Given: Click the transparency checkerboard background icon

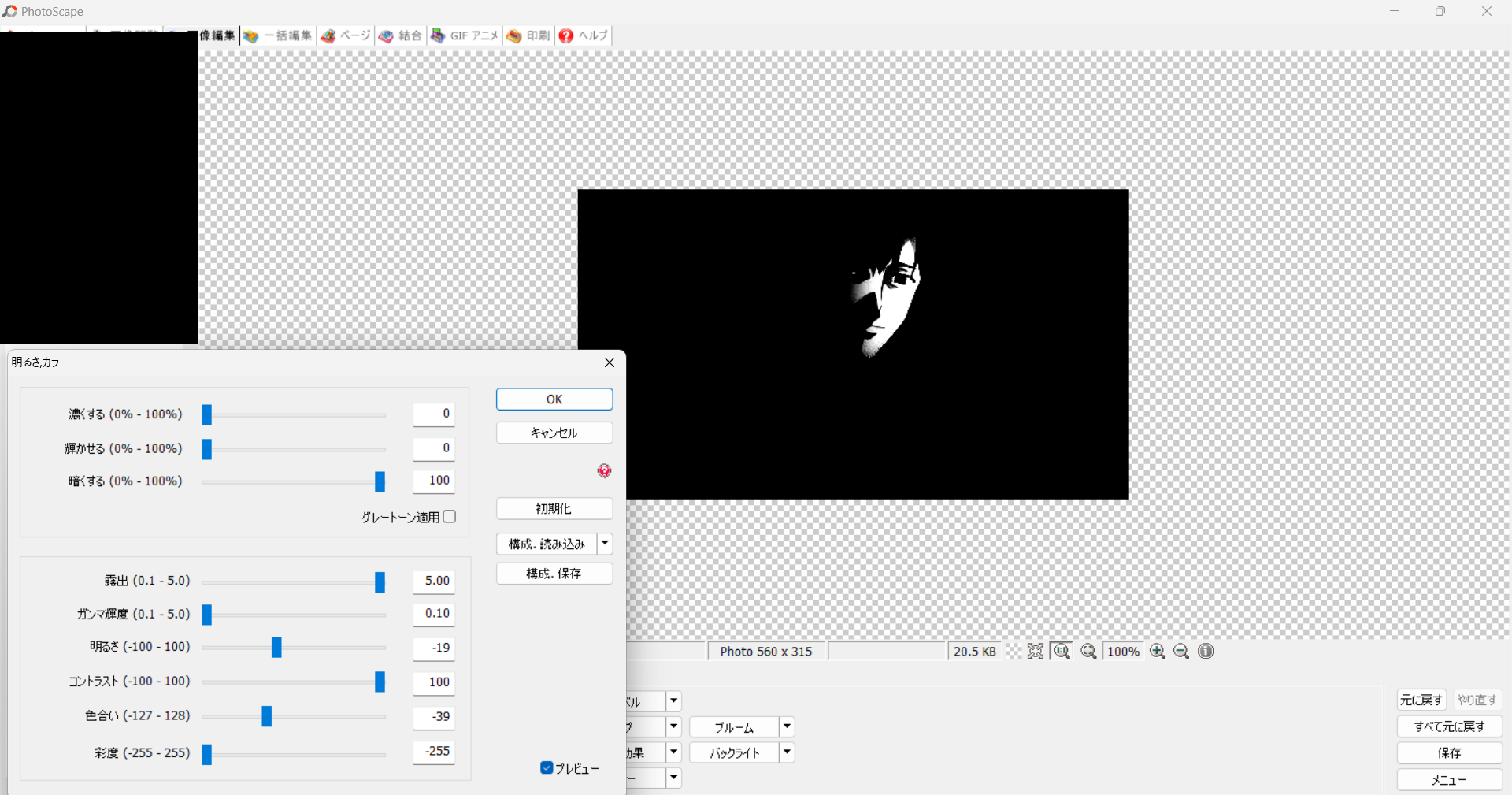Looking at the screenshot, I should (1014, 652).
